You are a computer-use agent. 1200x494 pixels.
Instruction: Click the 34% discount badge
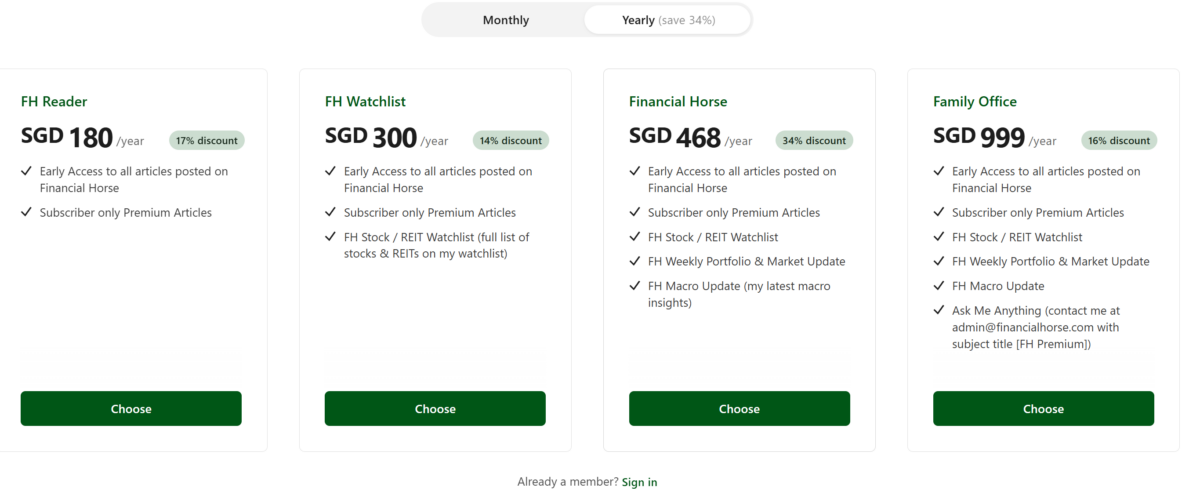point(815,141)
